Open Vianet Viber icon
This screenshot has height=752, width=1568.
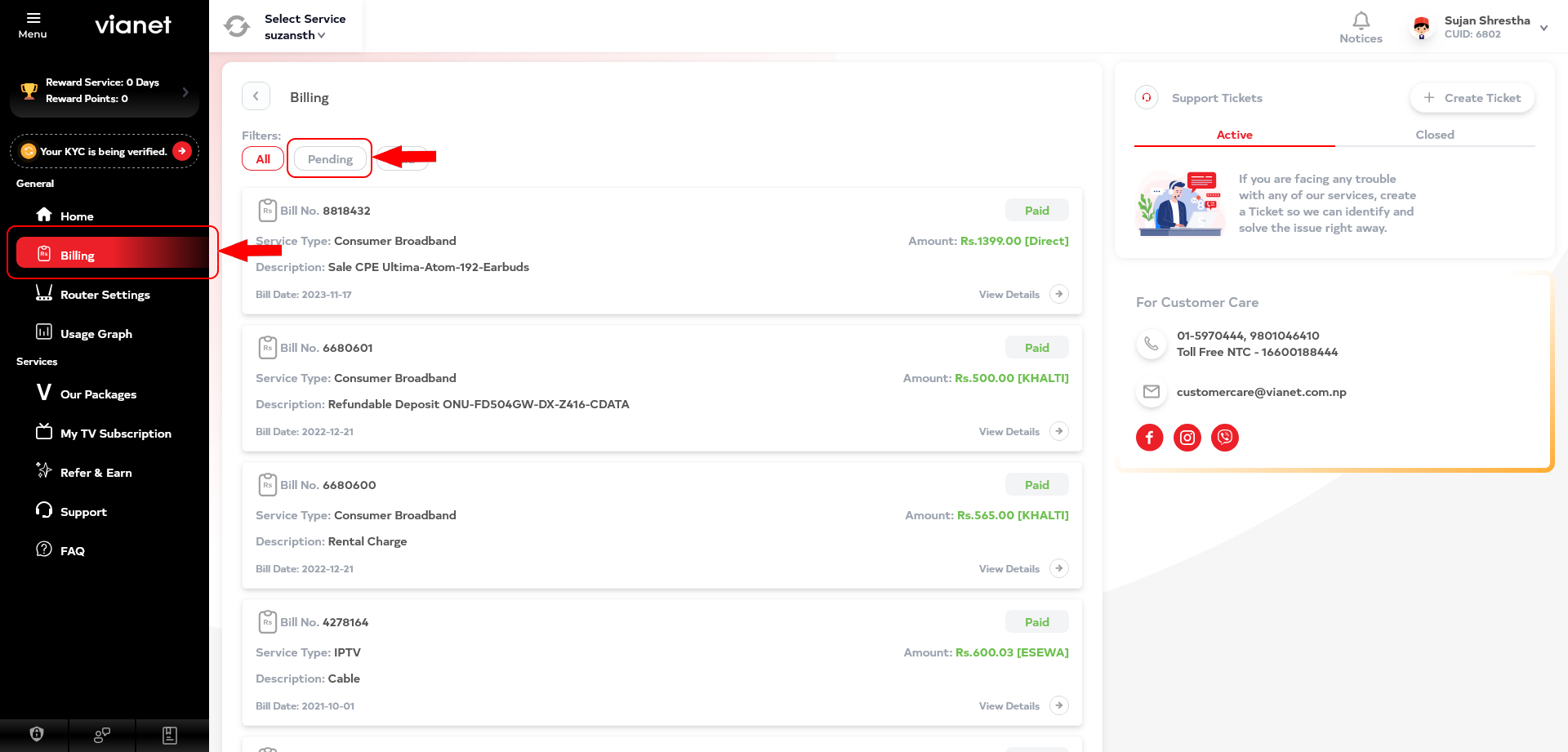(x=1225, y=438)
